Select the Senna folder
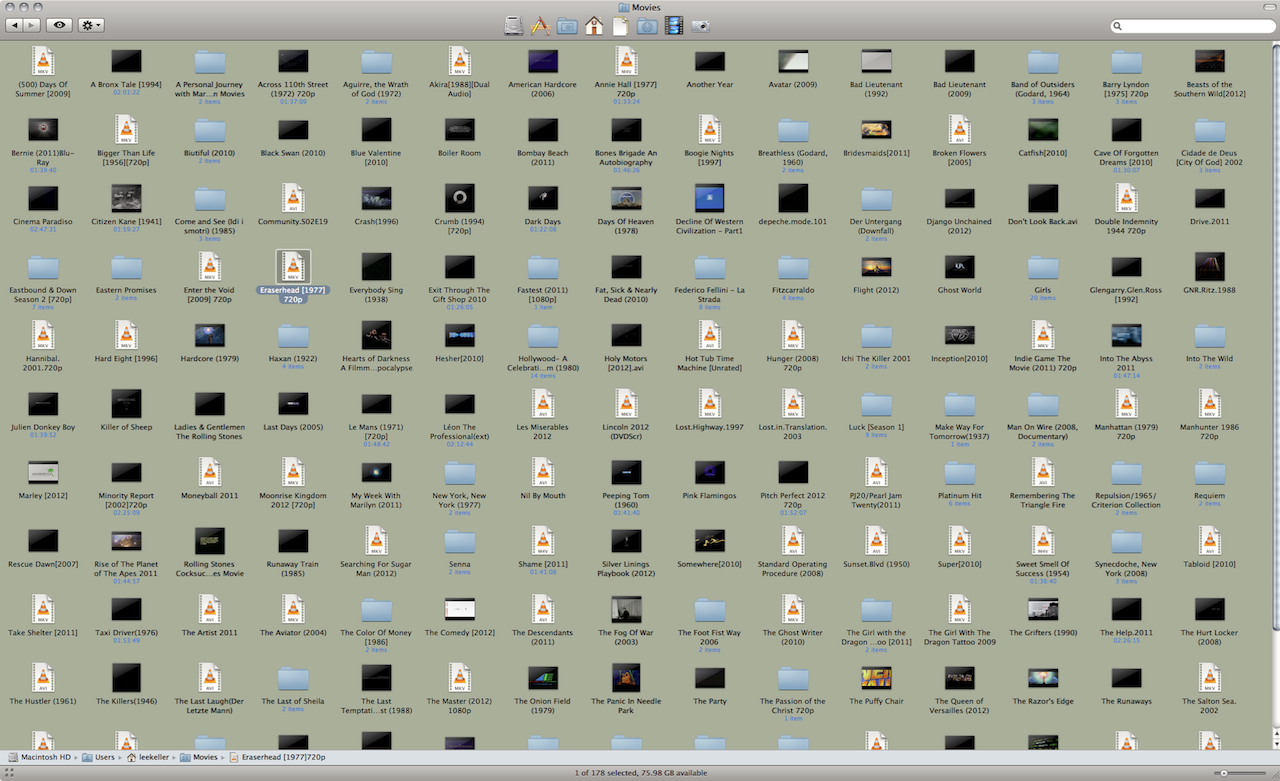This screenshot has width=1280, height=781. [459, 541]
